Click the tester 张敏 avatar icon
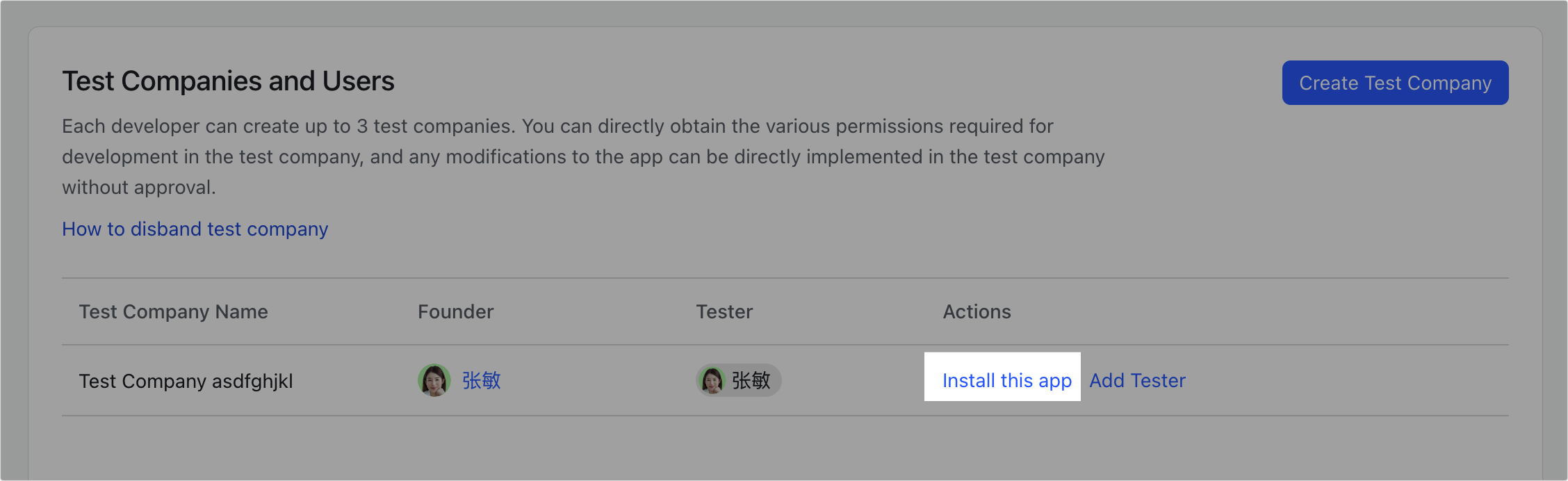Image resolution: width=1568 pixels, height=481 pixels. (x=712, y=380)
